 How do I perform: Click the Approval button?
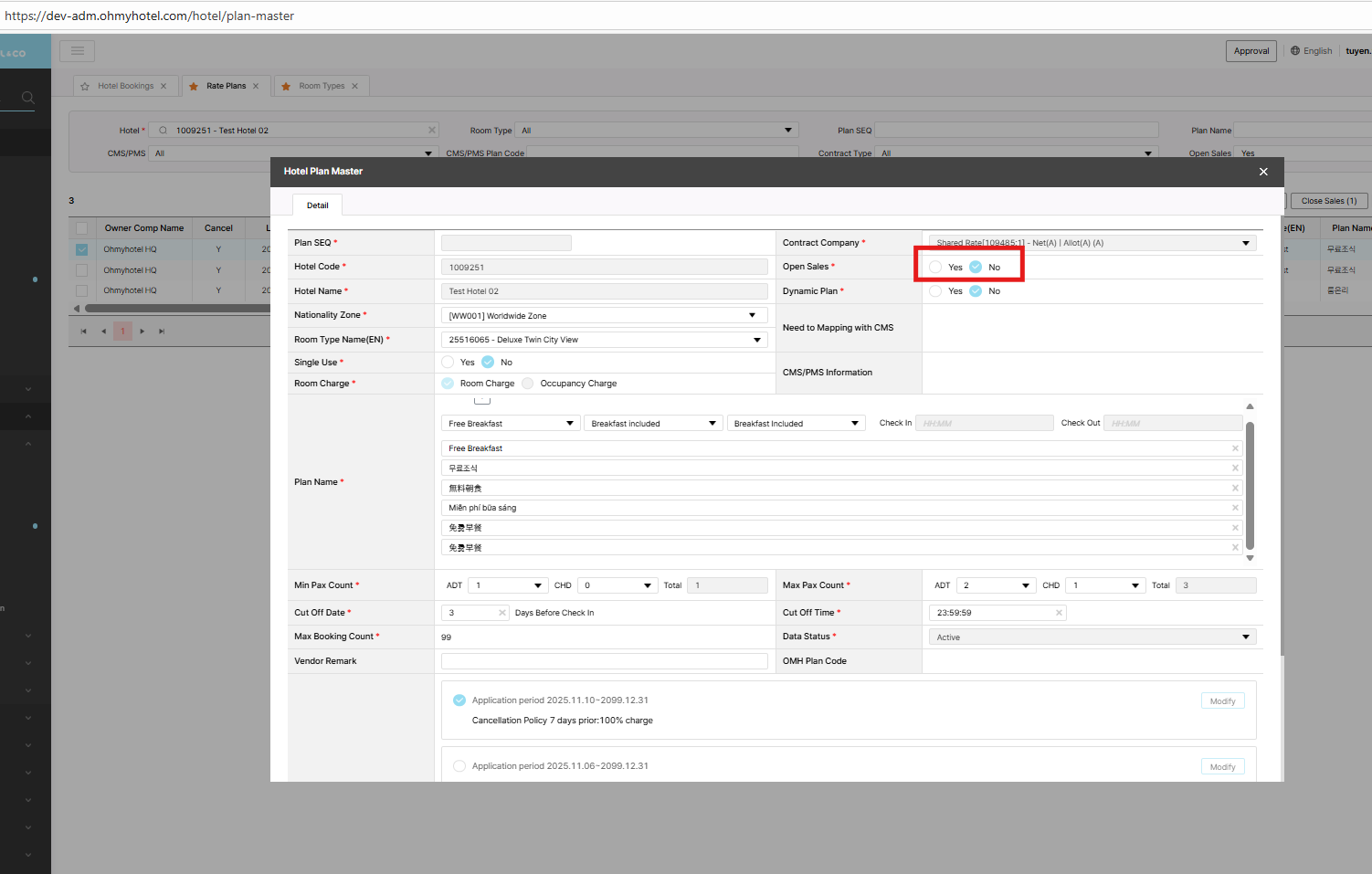(1251, 51)
